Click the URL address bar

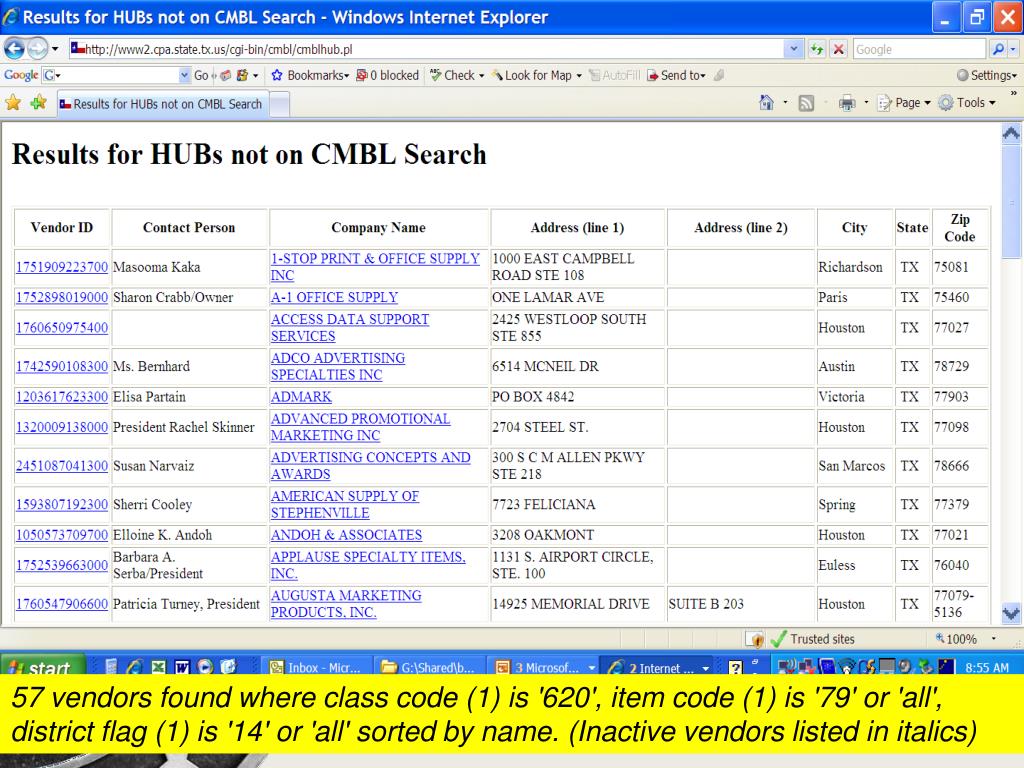[426, 49]
